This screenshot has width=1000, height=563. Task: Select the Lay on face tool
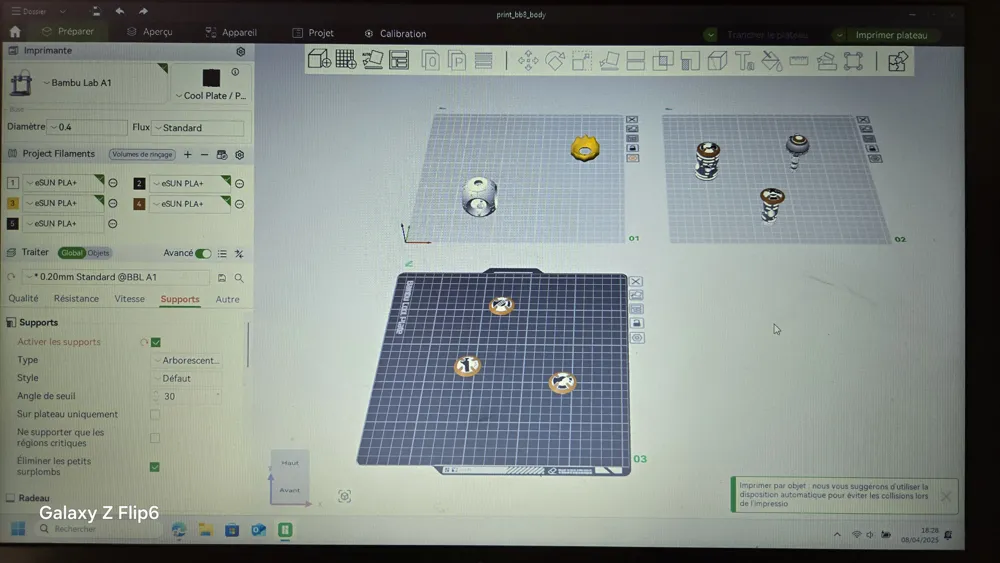[x=609, y=61]
